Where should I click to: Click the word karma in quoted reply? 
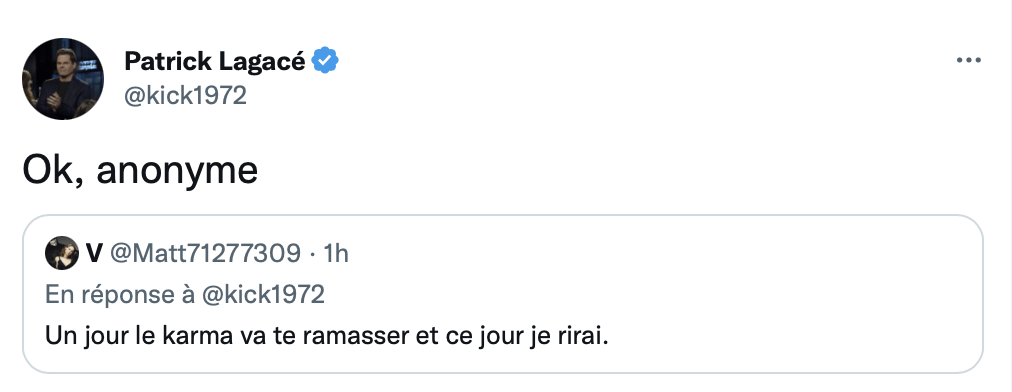(x=193, y=336)
